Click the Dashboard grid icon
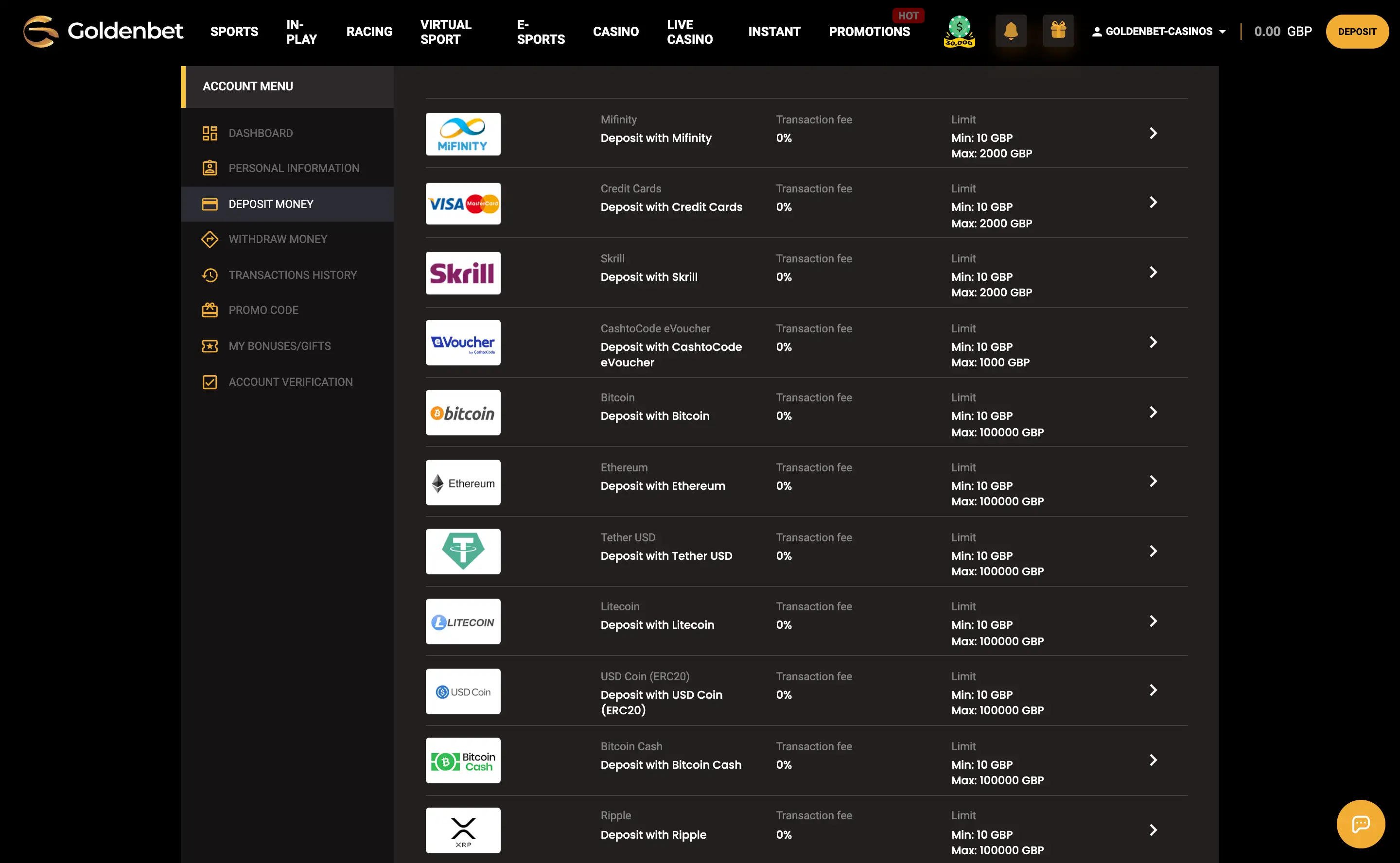The width and height of the screenshot is (1400, 863). click(210, 133)
